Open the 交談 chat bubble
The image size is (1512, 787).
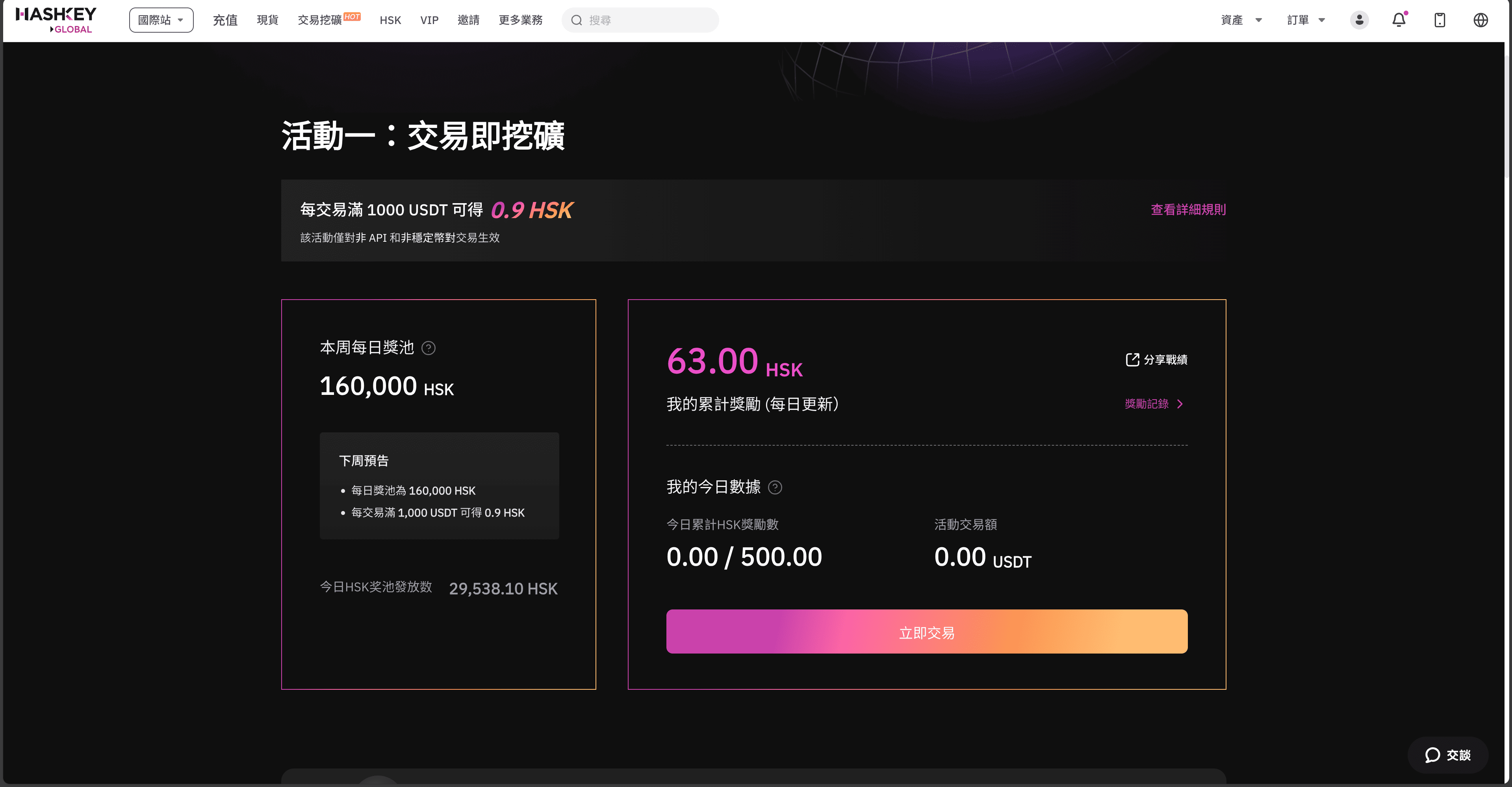tap(1447, 755)
